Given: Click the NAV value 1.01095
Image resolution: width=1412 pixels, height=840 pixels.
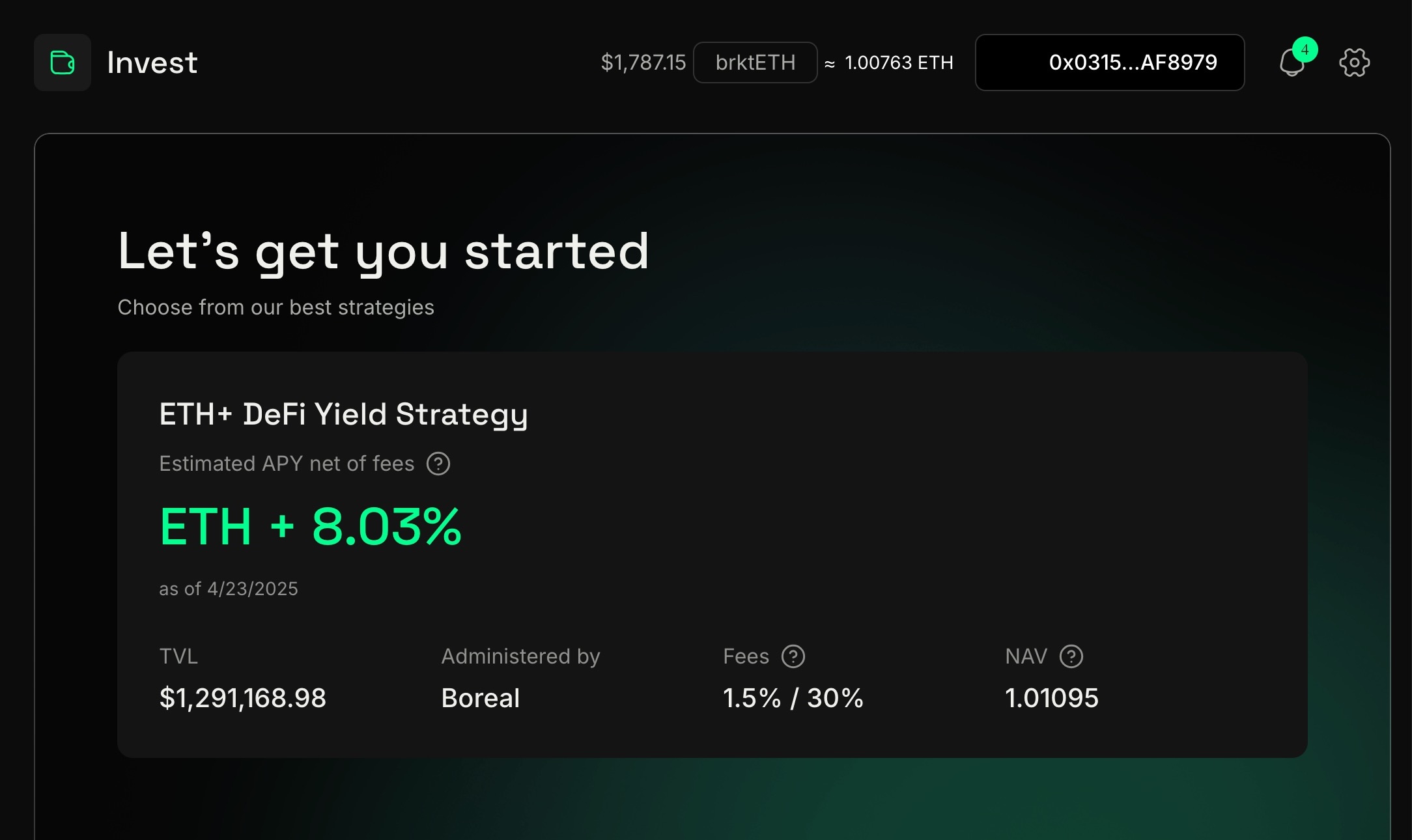Looking at the screenshot, I should coord(1051,698).
